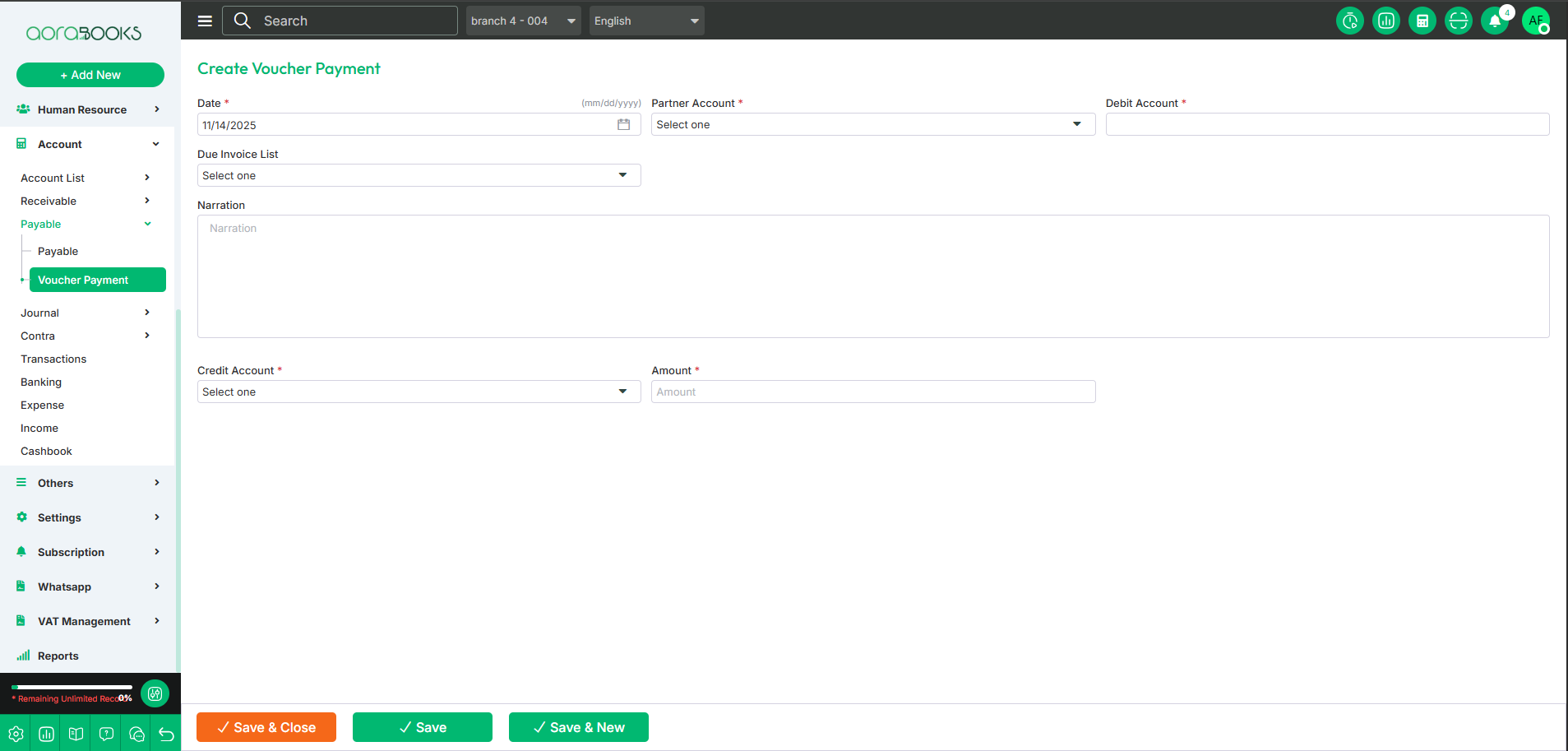Open the timer stopwatch icon
This screenshot has width=1568, height=751.
[x=1349, y=21]
